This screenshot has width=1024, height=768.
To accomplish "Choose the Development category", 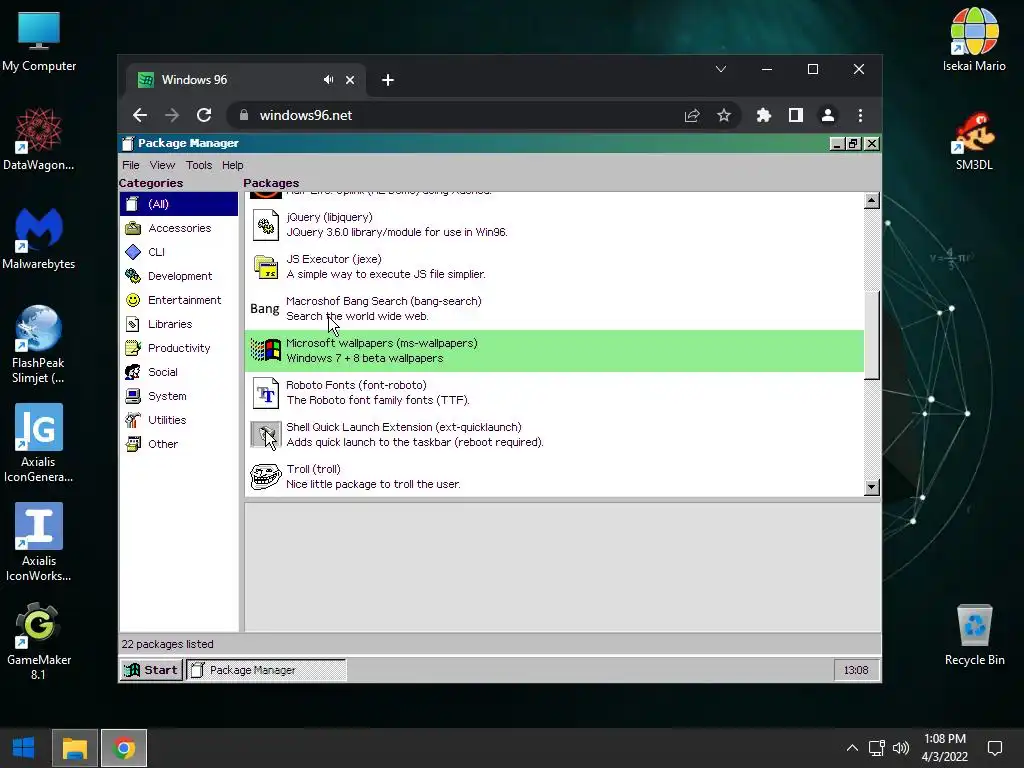I will tap(178, 276).
